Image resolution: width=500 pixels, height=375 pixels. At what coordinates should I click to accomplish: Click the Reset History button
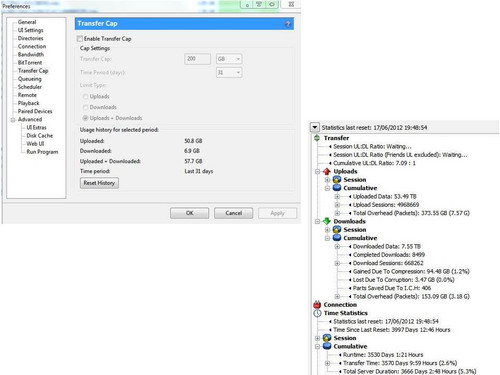click(99, 183)
